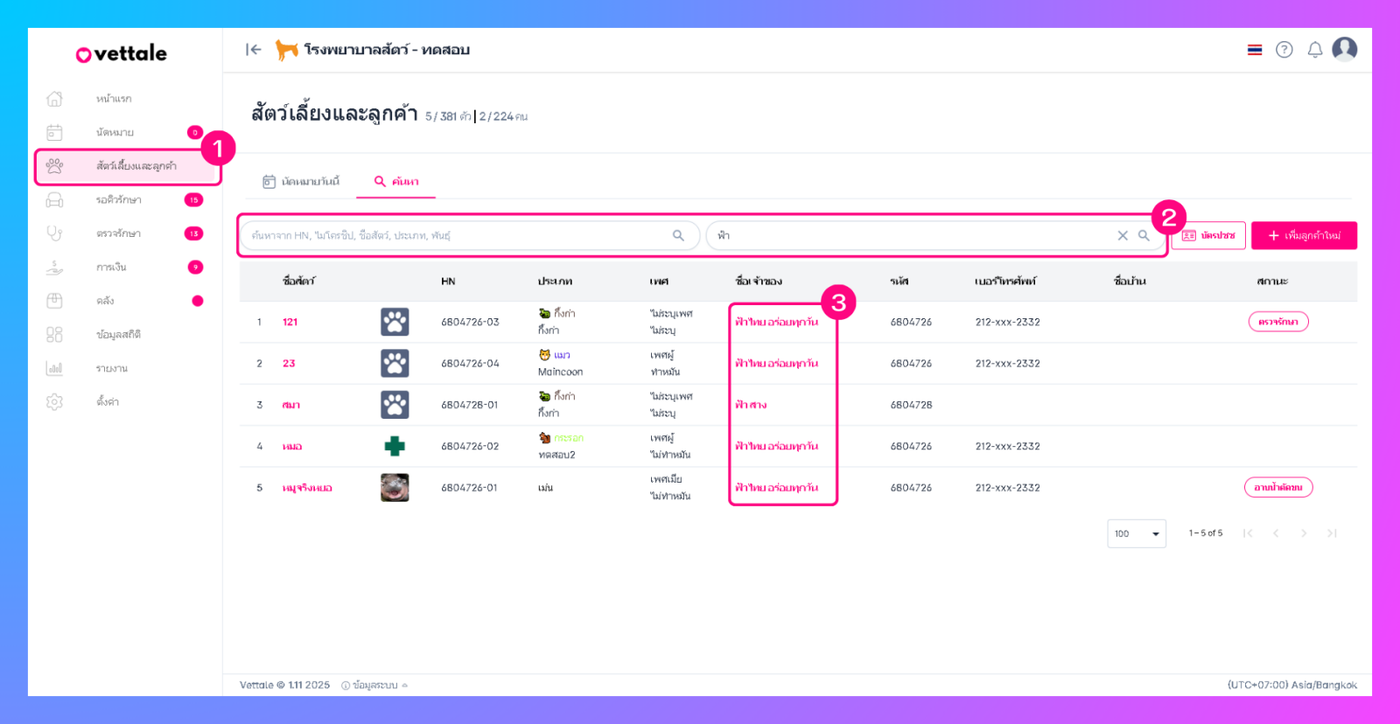1400x724 pixels.
Task: Open the notifications bell icon
Action: click(x=1315, y=50)
